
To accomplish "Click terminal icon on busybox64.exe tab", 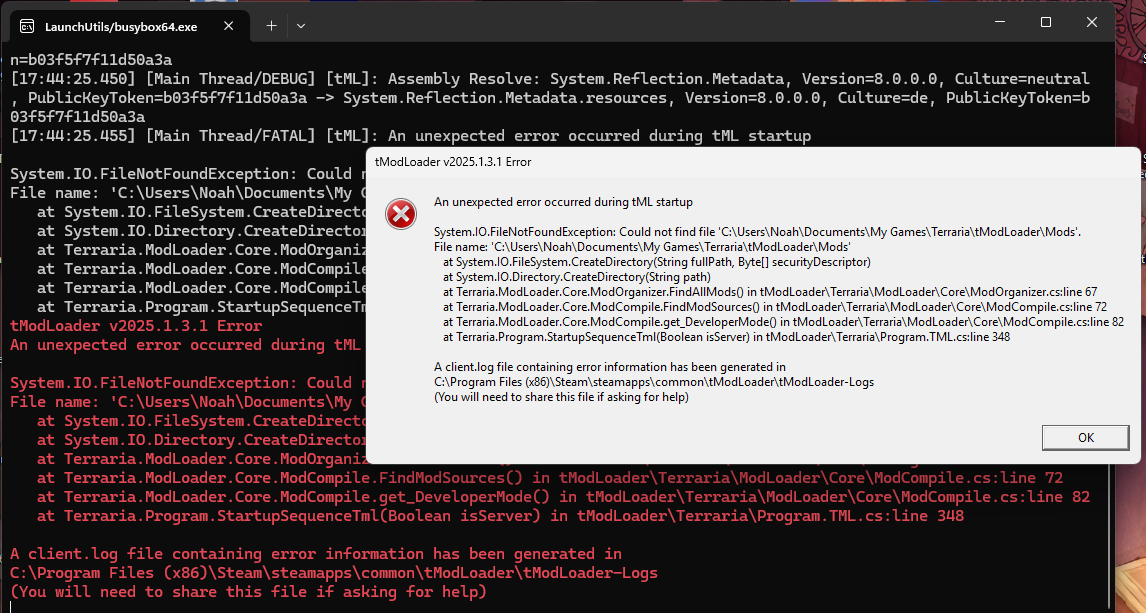I will pos(27,26).
